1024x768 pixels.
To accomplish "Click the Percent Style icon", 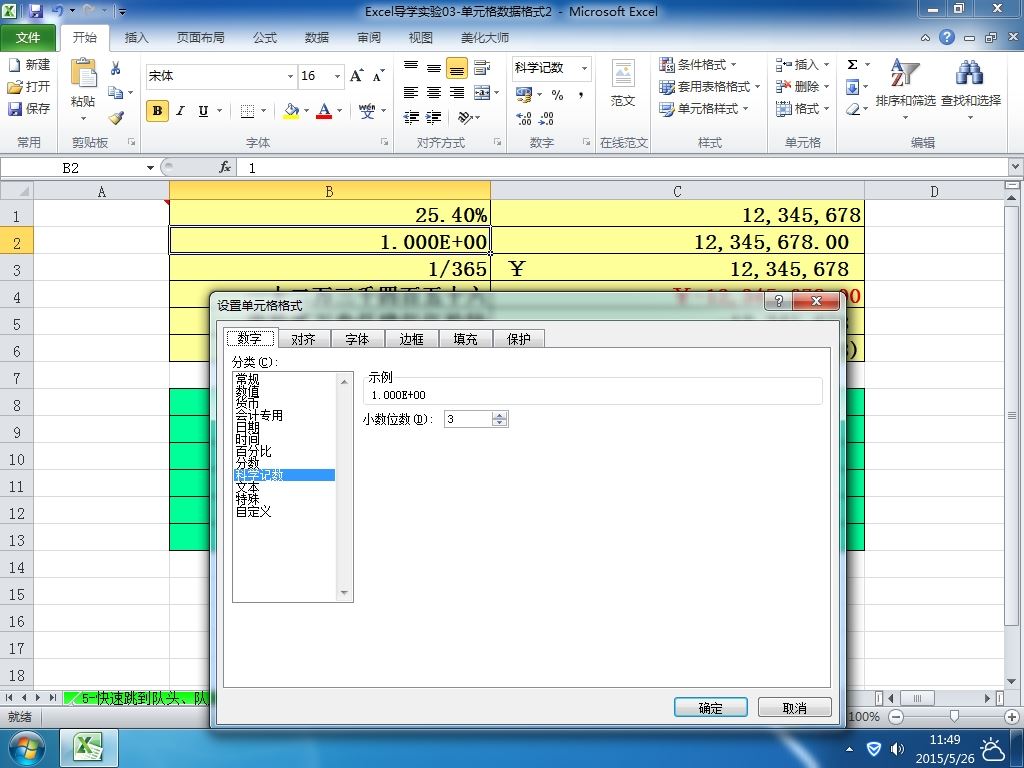I will click(x=557, y=95).
